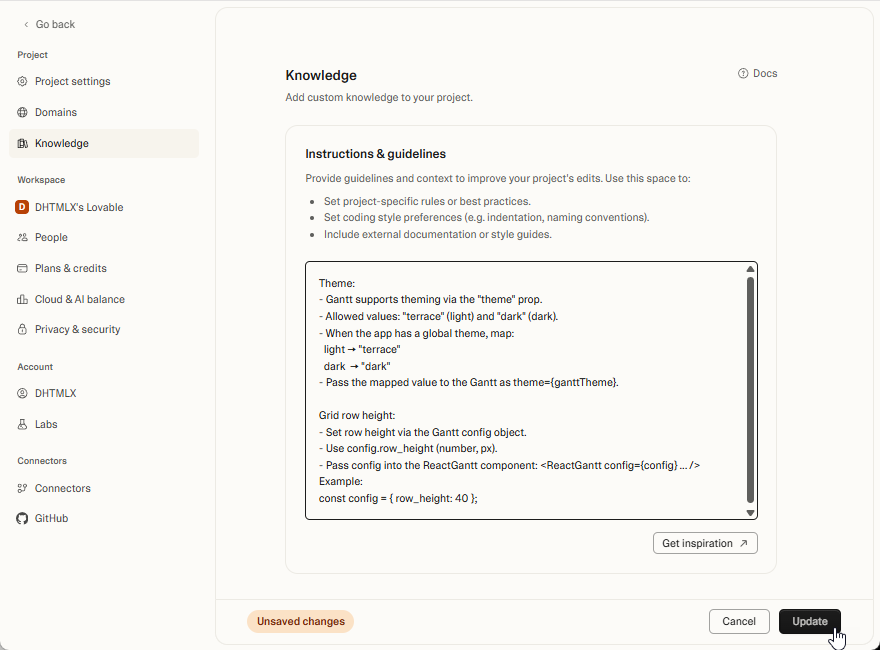Click the Knowledge book icon
Viewport: 880px width, 650px height.
(22, 143)
